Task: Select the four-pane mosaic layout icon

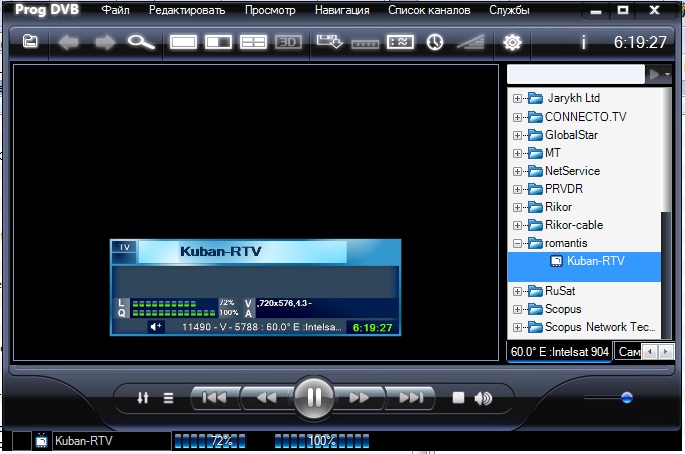Action: tap(253, 42)
